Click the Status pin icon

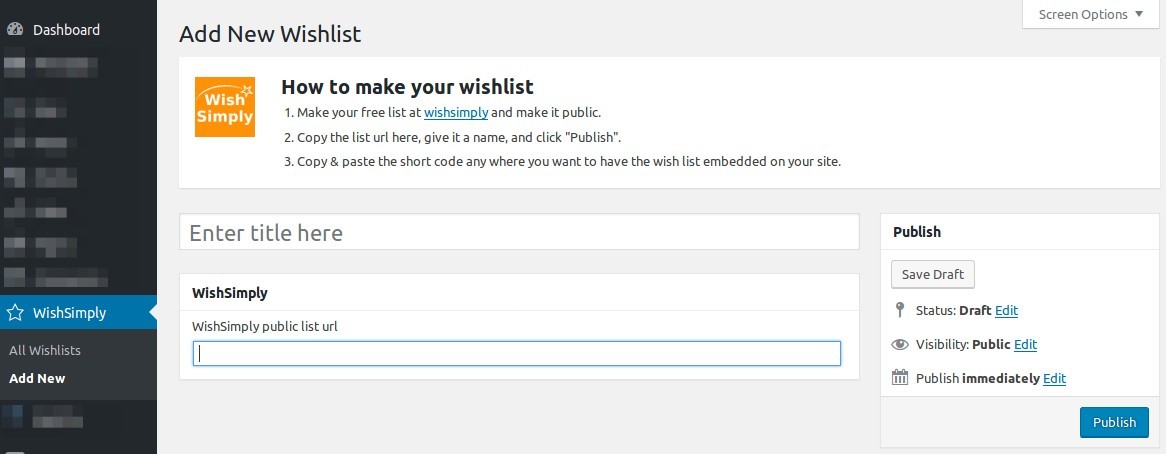(899, 310)
